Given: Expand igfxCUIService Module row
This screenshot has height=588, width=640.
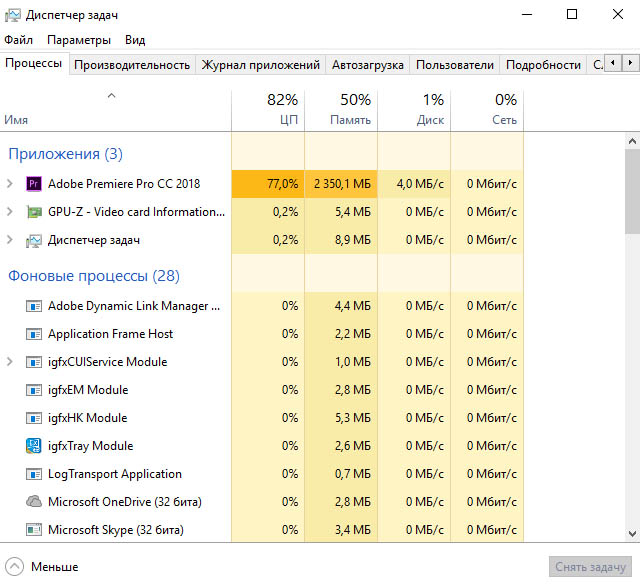Looking at the screenshot, I should click(10, 362).
